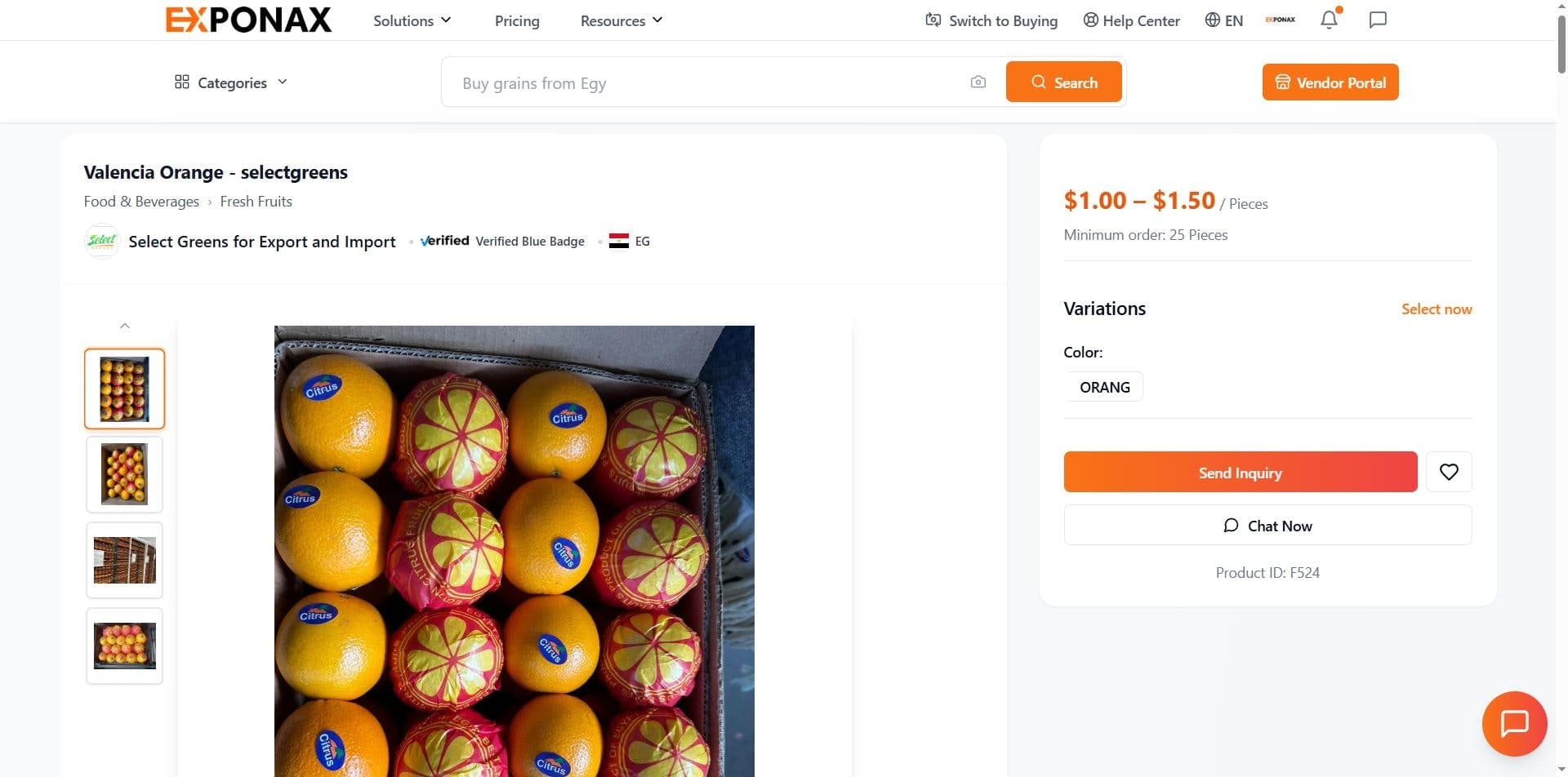This screenshot has width=1568, height=777.
Task: Open the messages chat bubble icon
Action: tap(1378, 20)
